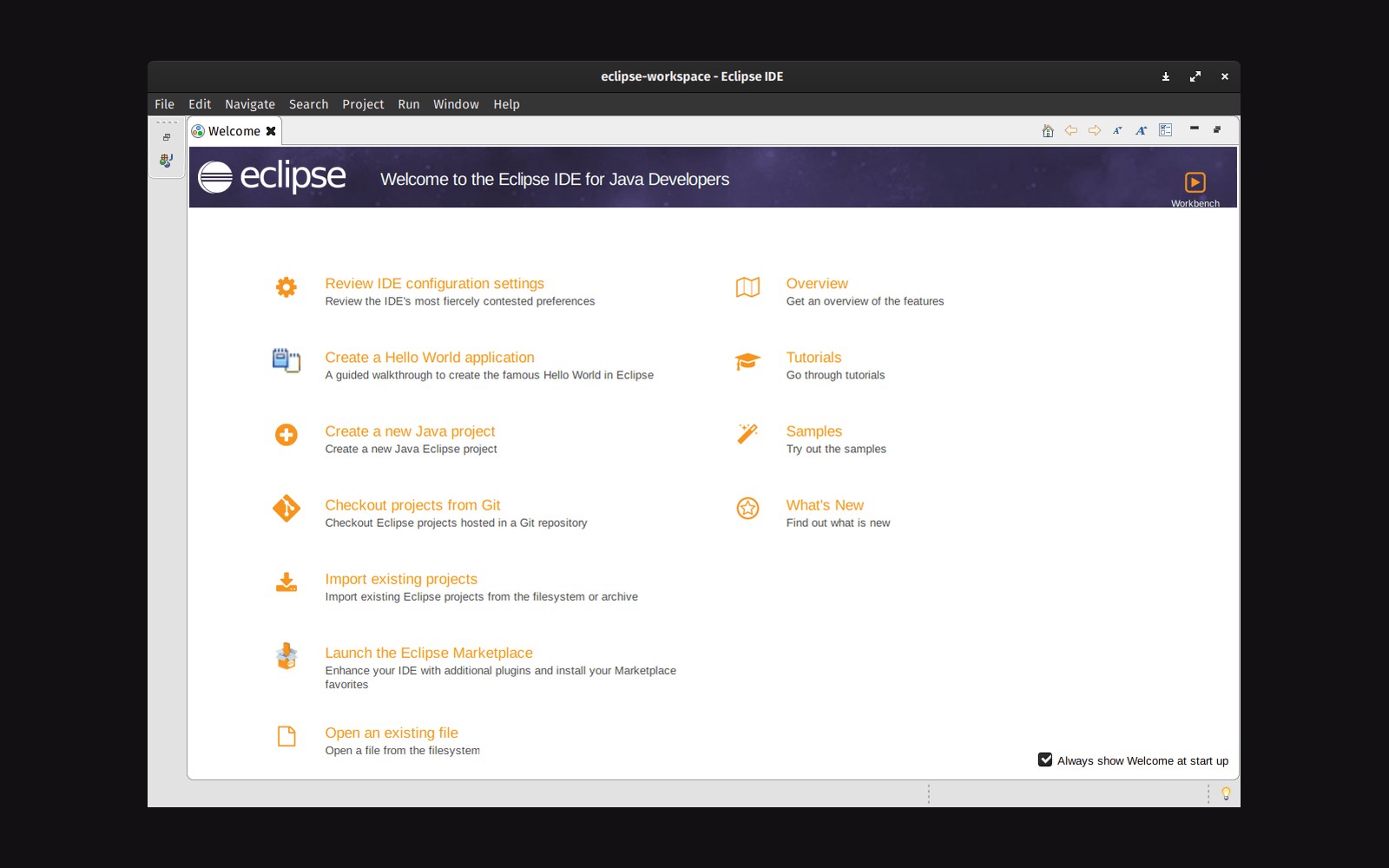Close the Welcome tab
Image resolution: width=1389 pixels, height=868 pixels.
[x=271, y=131]
